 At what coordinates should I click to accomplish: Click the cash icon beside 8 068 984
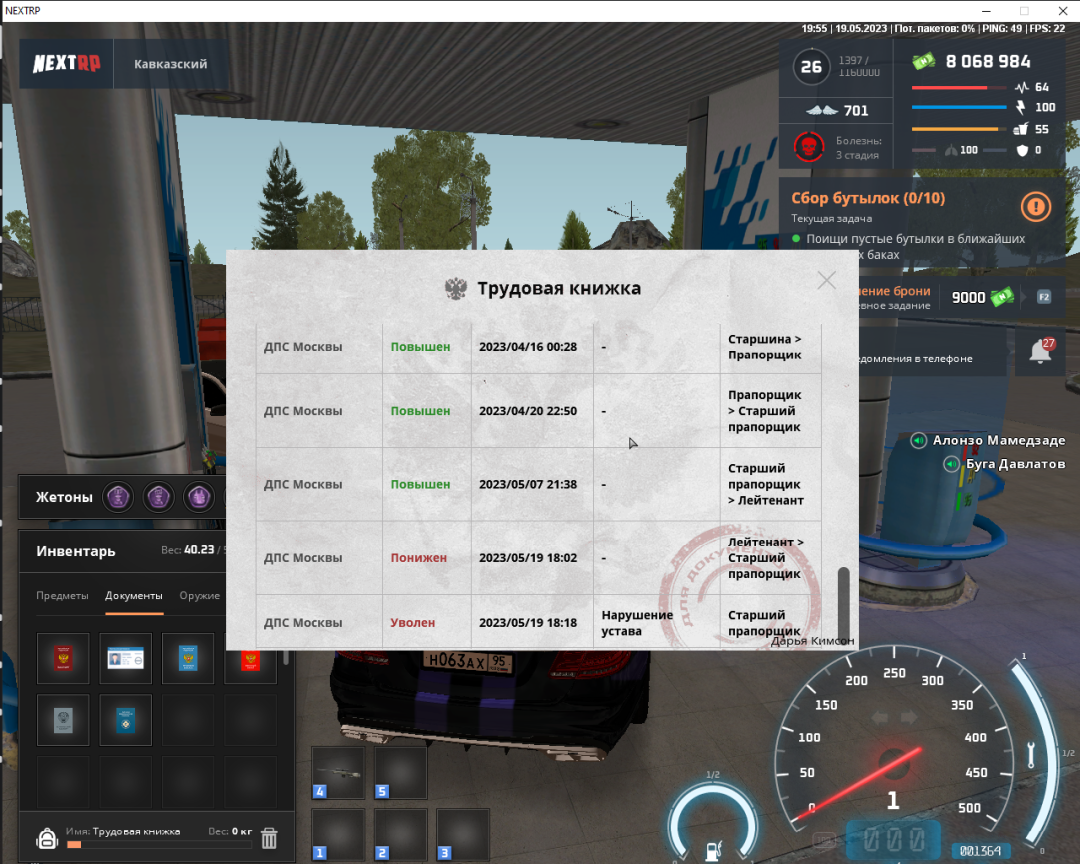pyautogui.click(x=924, y=61)
